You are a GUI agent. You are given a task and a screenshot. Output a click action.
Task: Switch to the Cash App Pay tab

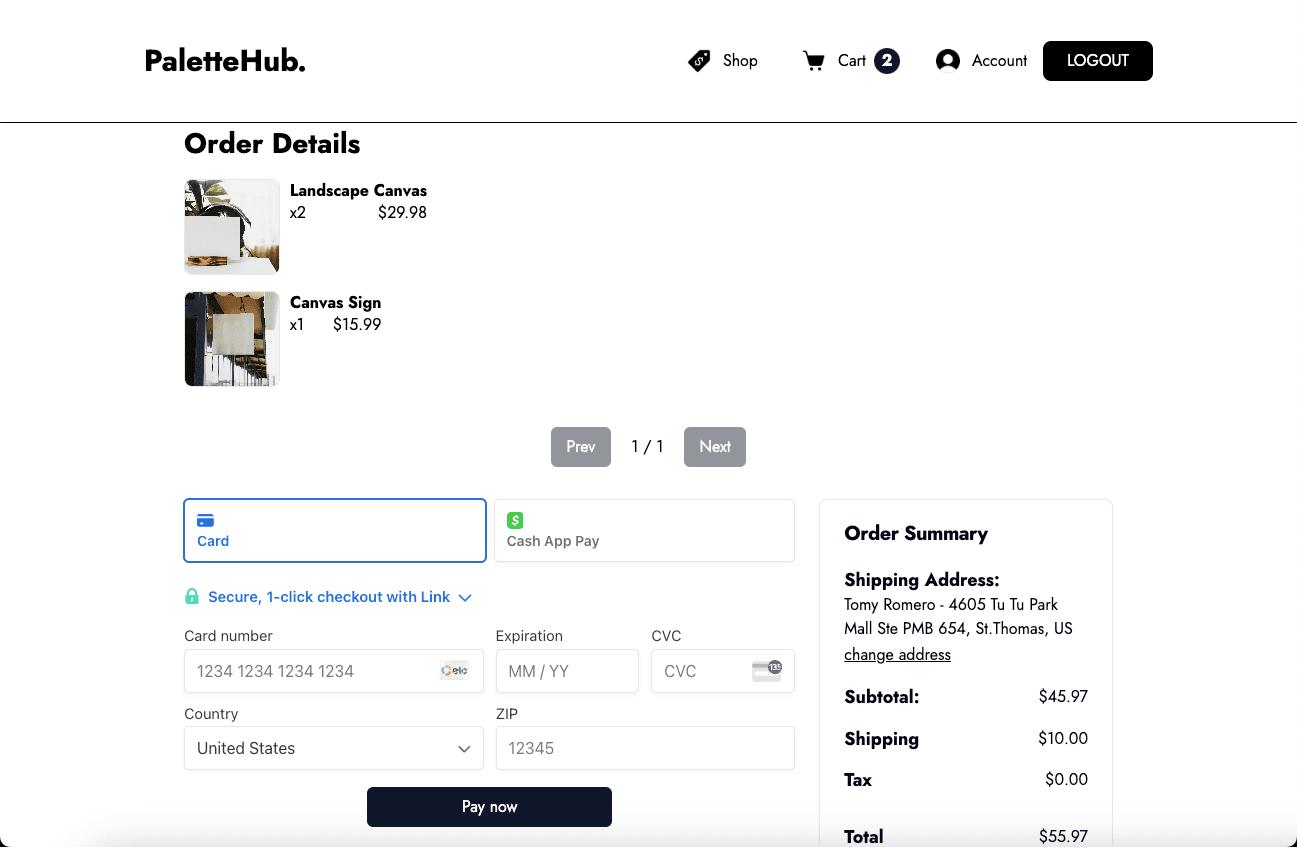(x=644, y=531)
